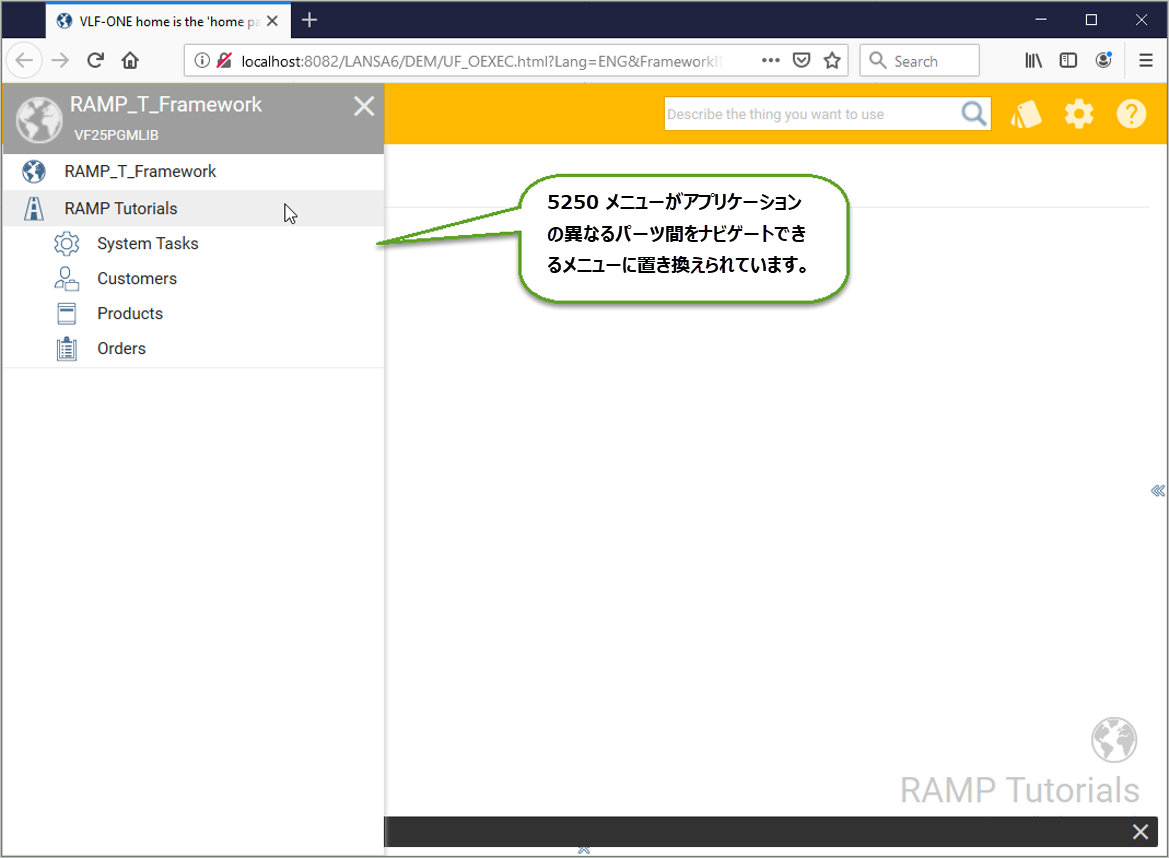Open the settings gear in yellow bar
The height and width of the screenshot is (858, 1169).
(x=1079, y=114)
